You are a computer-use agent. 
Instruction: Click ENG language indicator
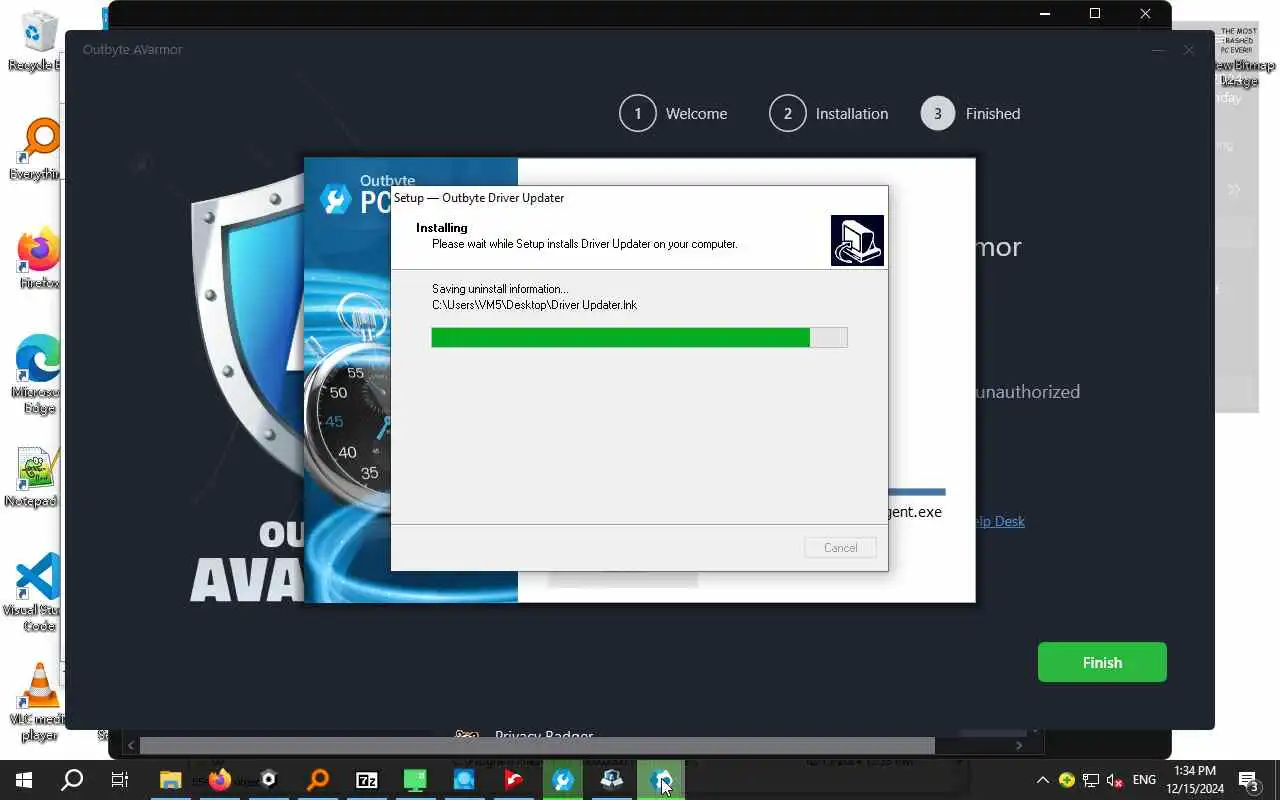point(1144,780)
